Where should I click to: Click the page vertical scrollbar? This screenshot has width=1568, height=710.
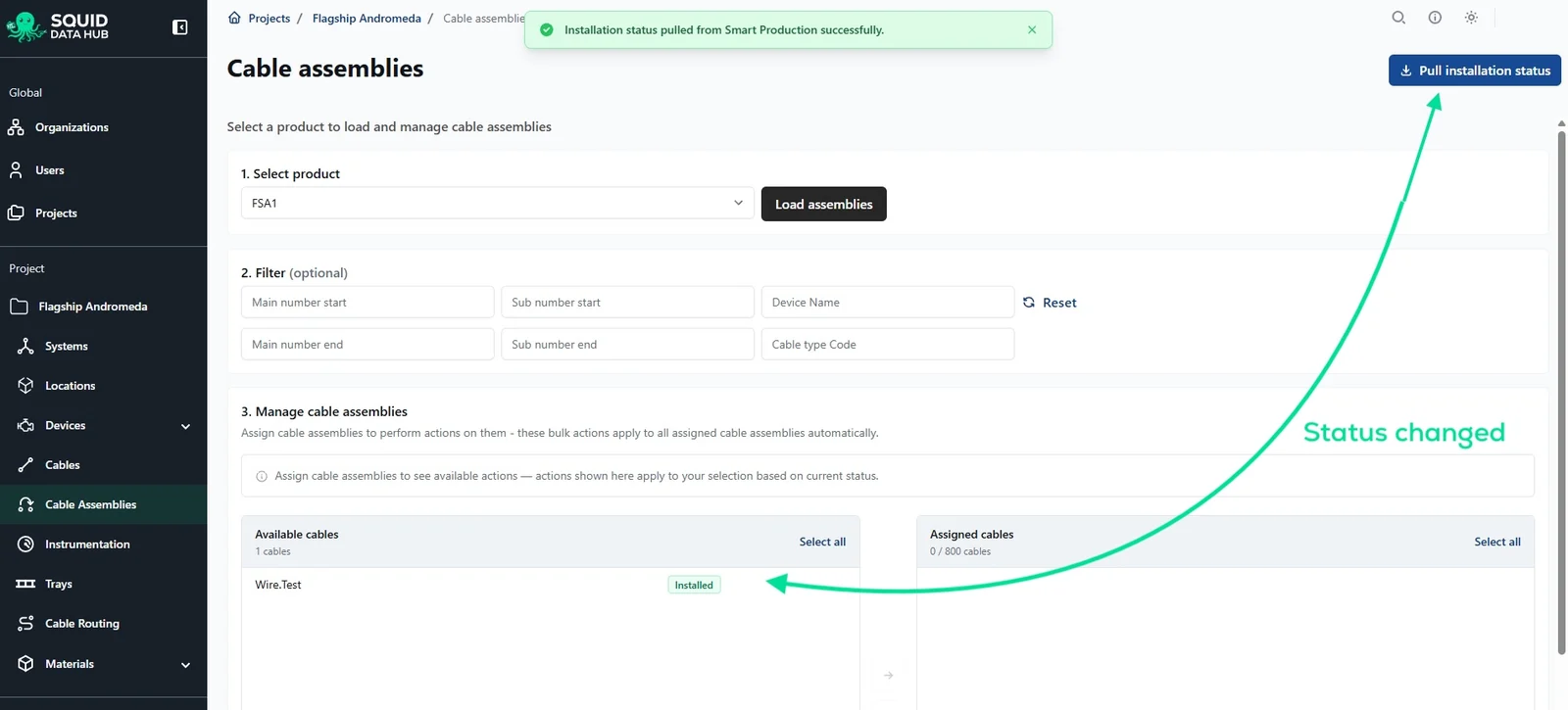(x=1561, y=392)
